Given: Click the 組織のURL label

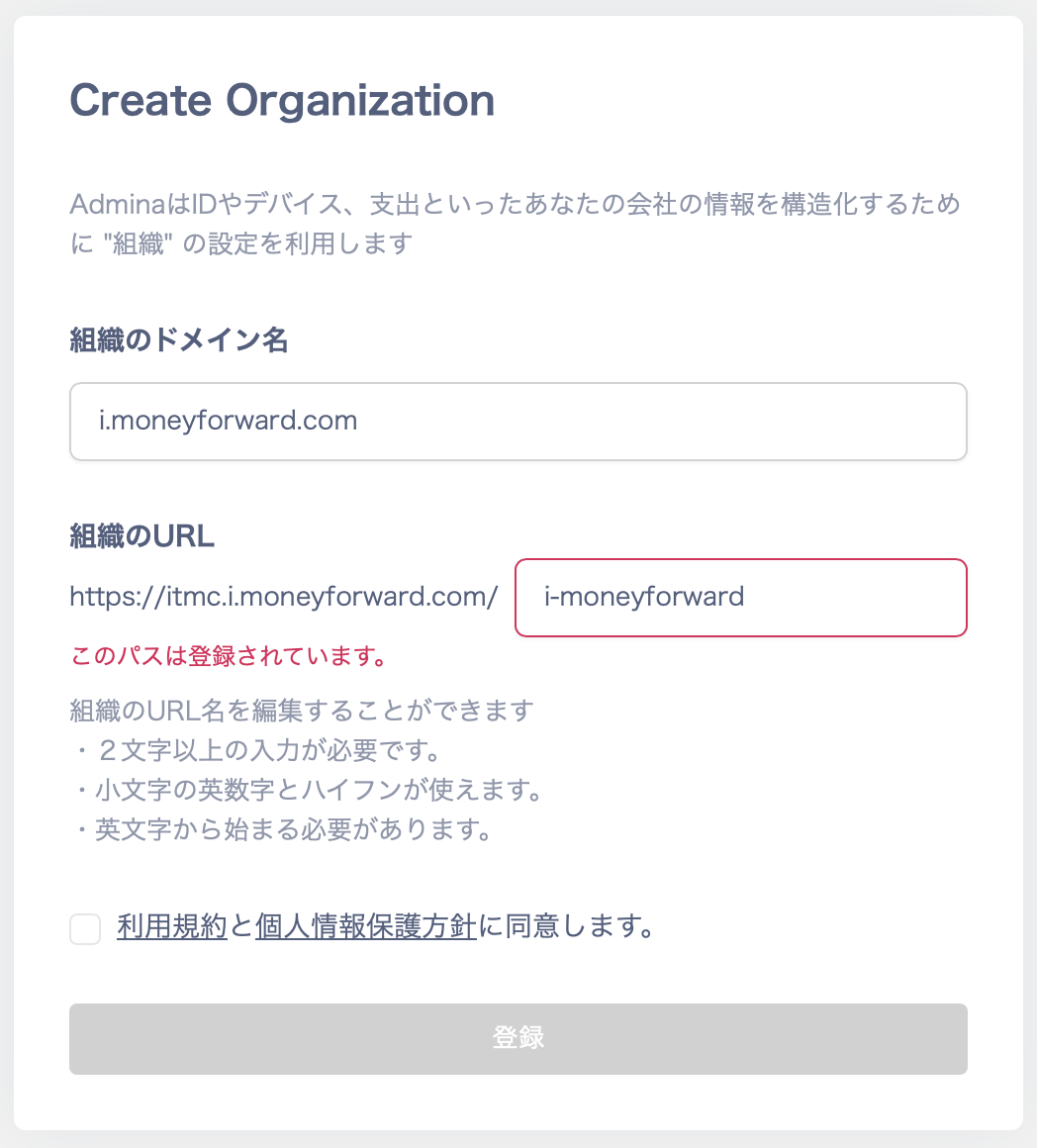Looking at the screenshot, I should 142,536.
